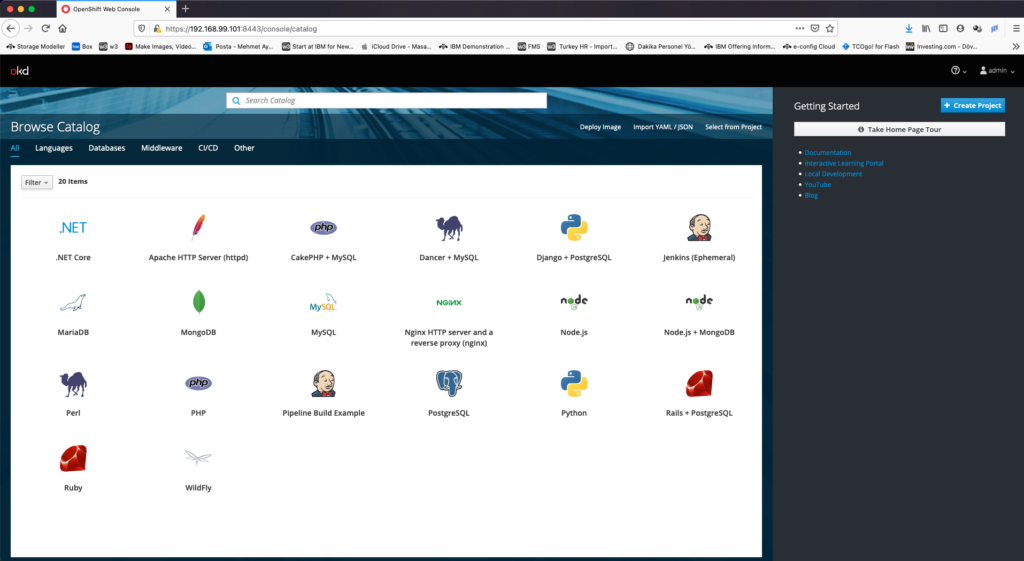Open the Node.js catalog icon
Viewport: 1024px width, 561px height.
pos(574,301)
